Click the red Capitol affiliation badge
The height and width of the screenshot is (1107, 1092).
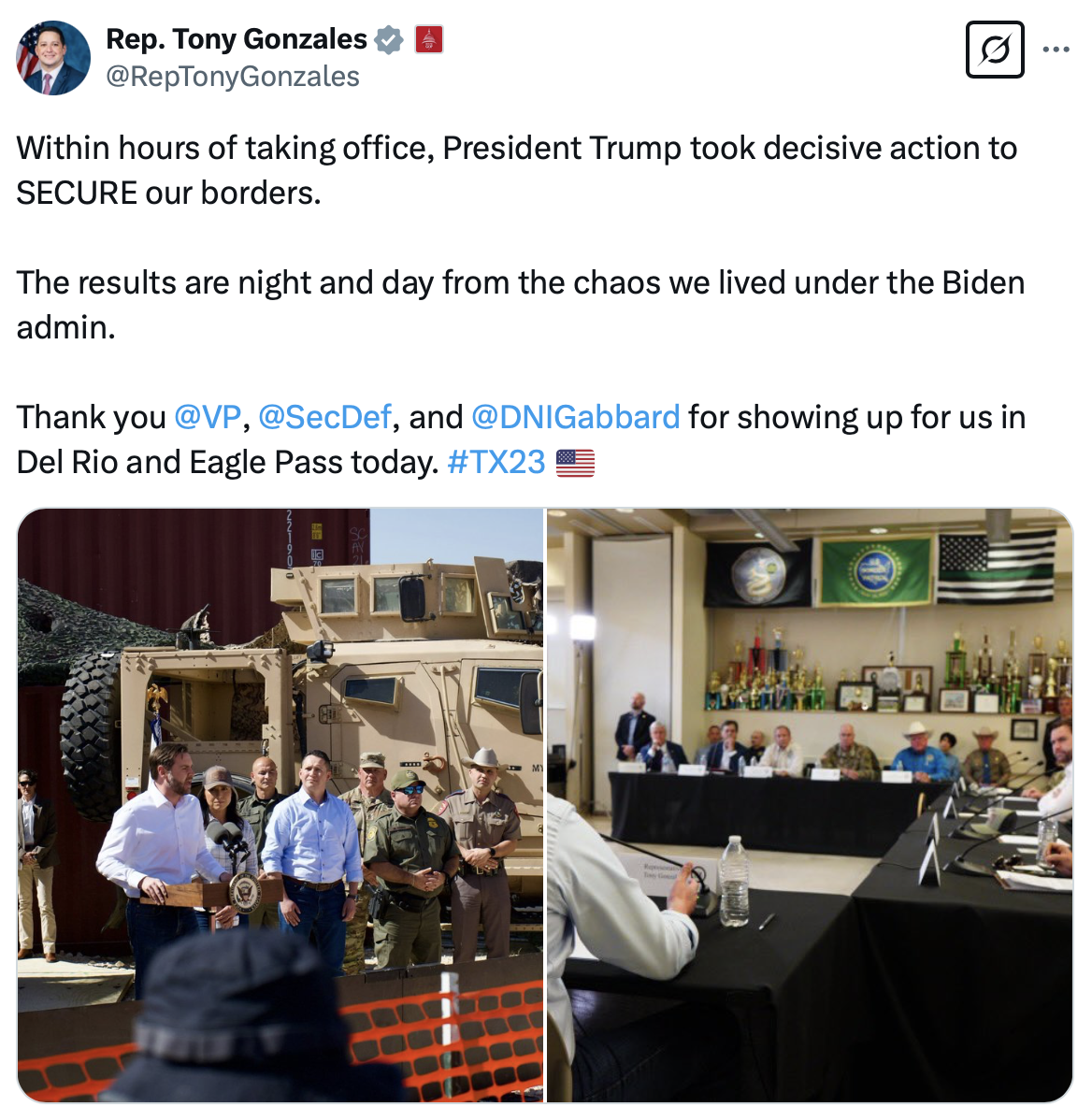point(428,39)
